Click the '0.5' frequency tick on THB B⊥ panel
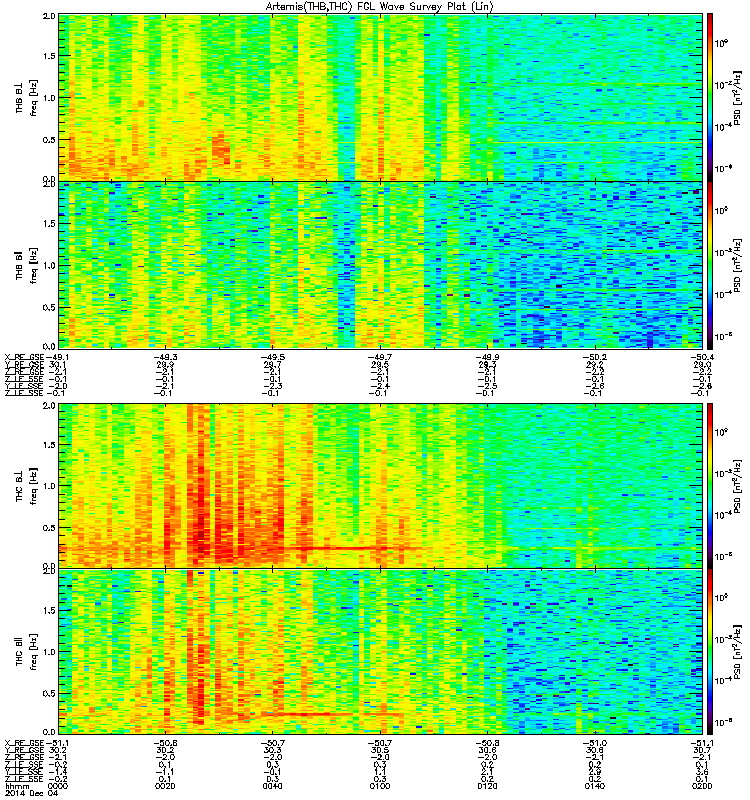Viewport: 750px width, 800px height. [49, 139]
